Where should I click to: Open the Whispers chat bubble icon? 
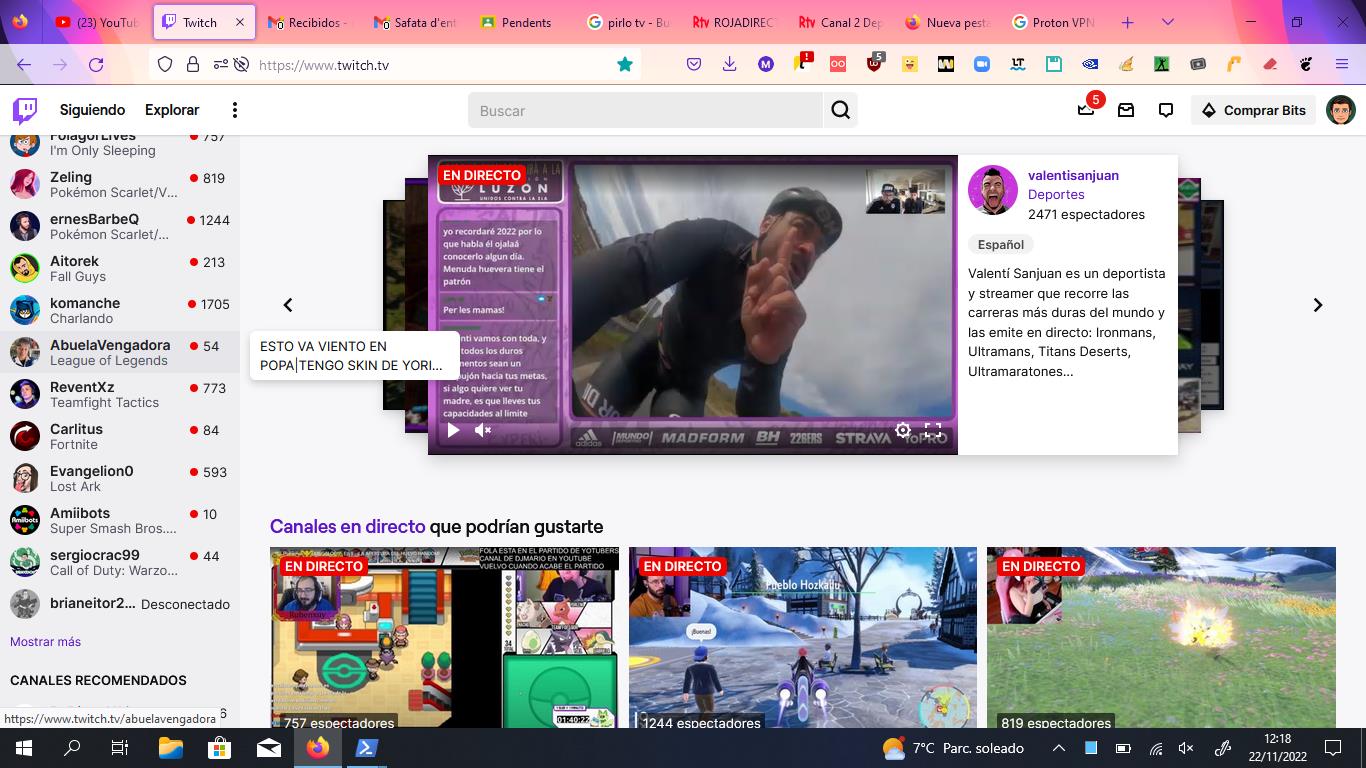1166,110
